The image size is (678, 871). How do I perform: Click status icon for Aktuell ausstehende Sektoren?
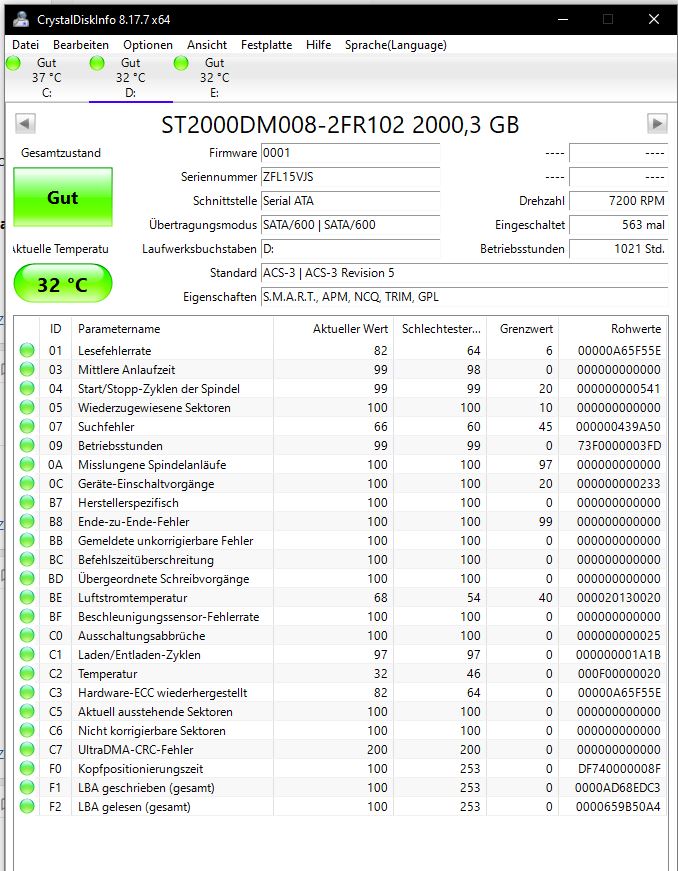point(27,712)
